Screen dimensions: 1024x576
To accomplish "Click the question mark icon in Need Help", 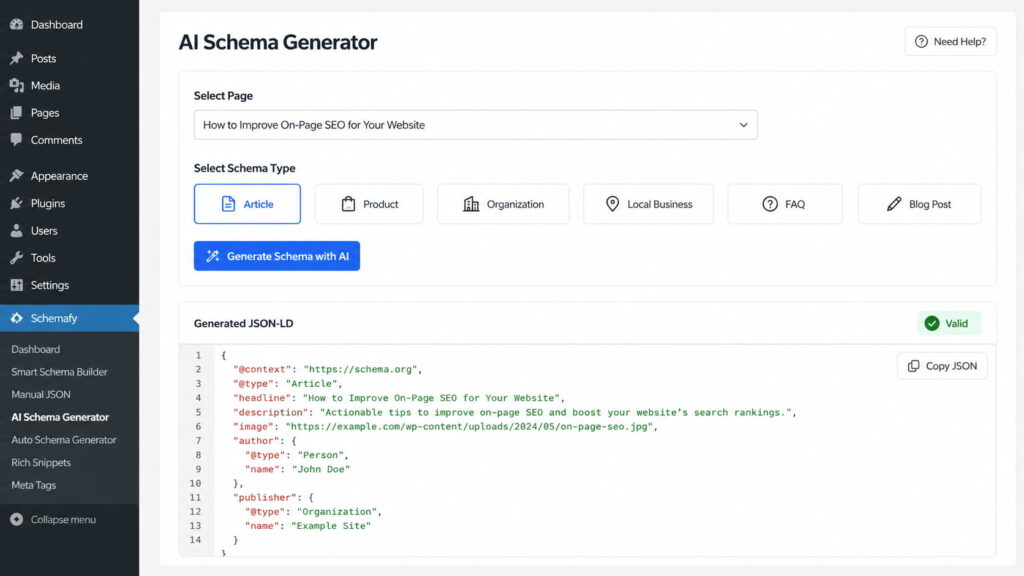I will 921,42.
